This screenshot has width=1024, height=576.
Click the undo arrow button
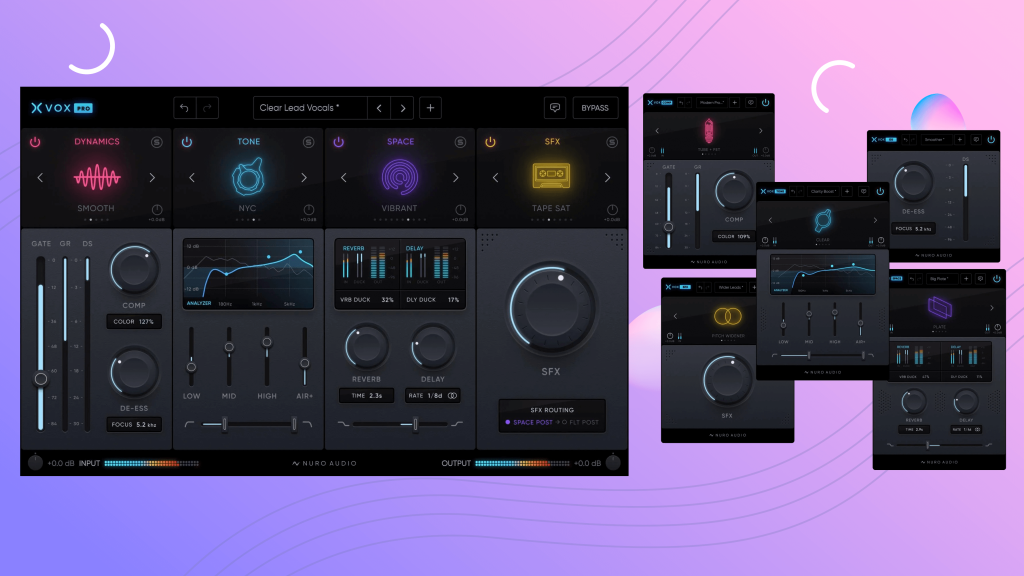184,108
